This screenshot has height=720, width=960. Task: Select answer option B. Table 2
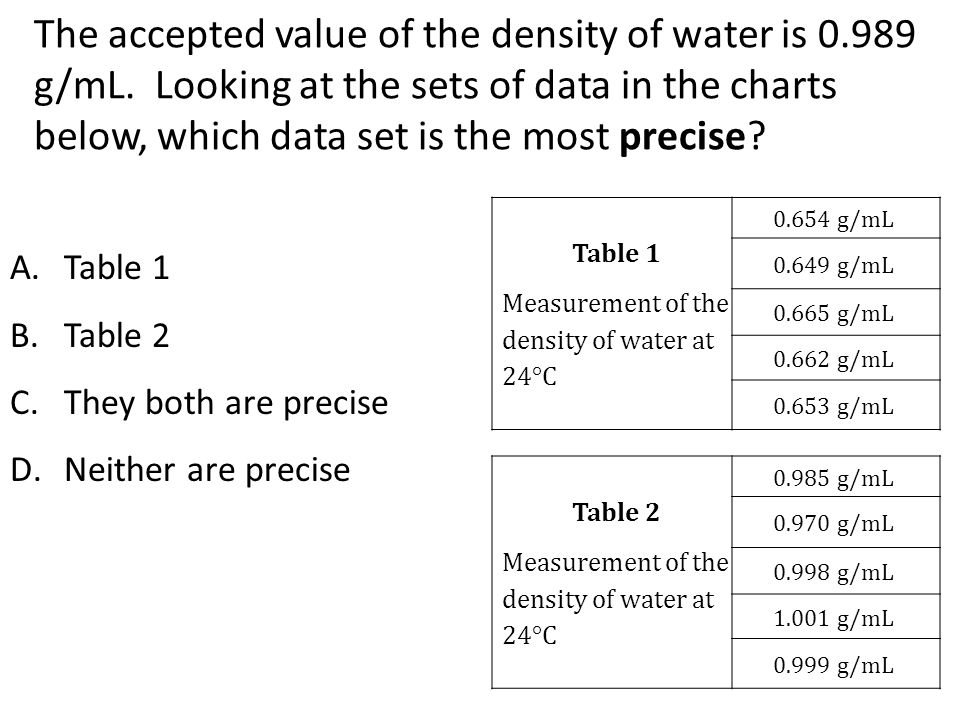(x=90, y=336)
